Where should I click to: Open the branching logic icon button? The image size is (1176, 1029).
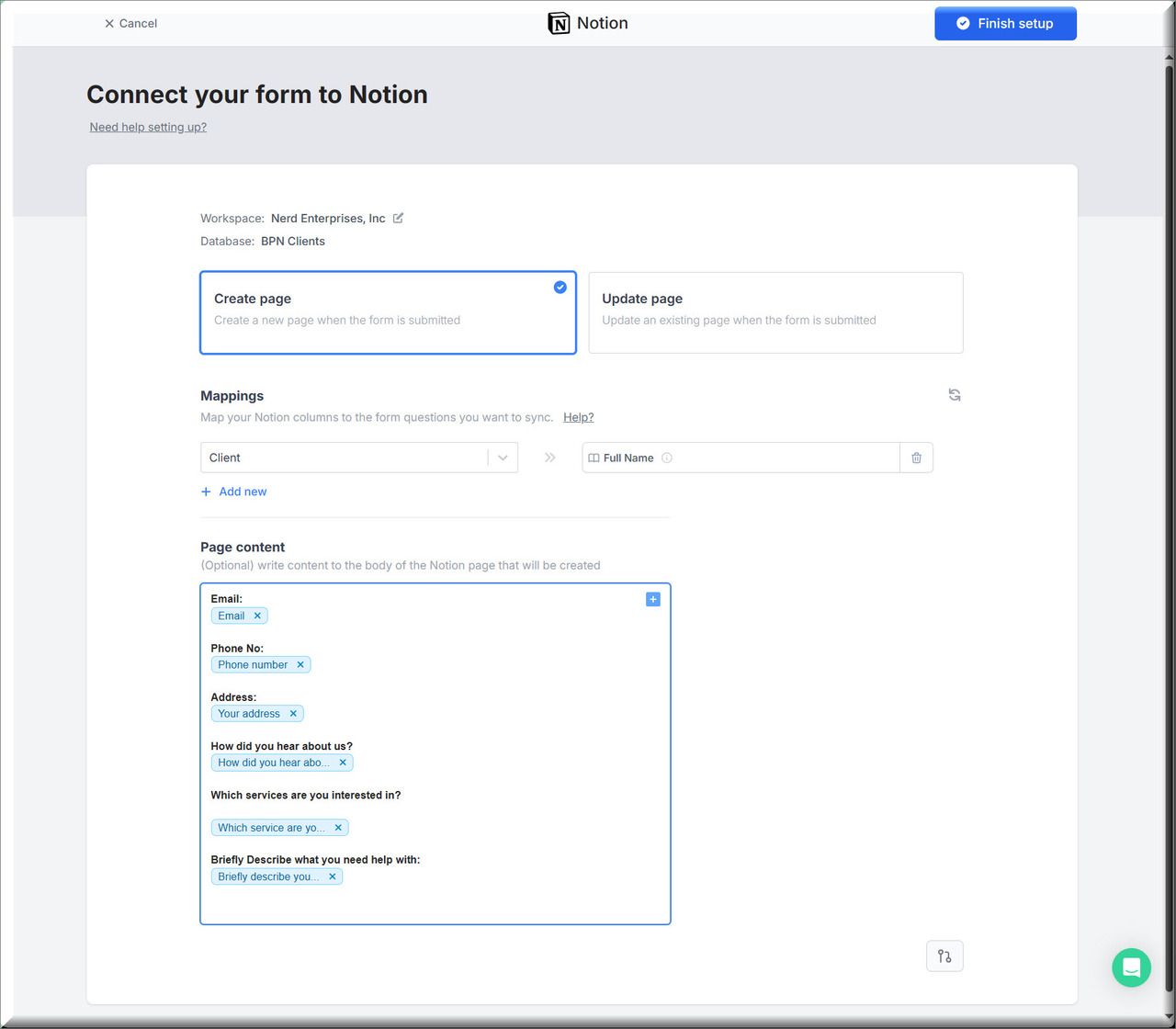[944, 956]
